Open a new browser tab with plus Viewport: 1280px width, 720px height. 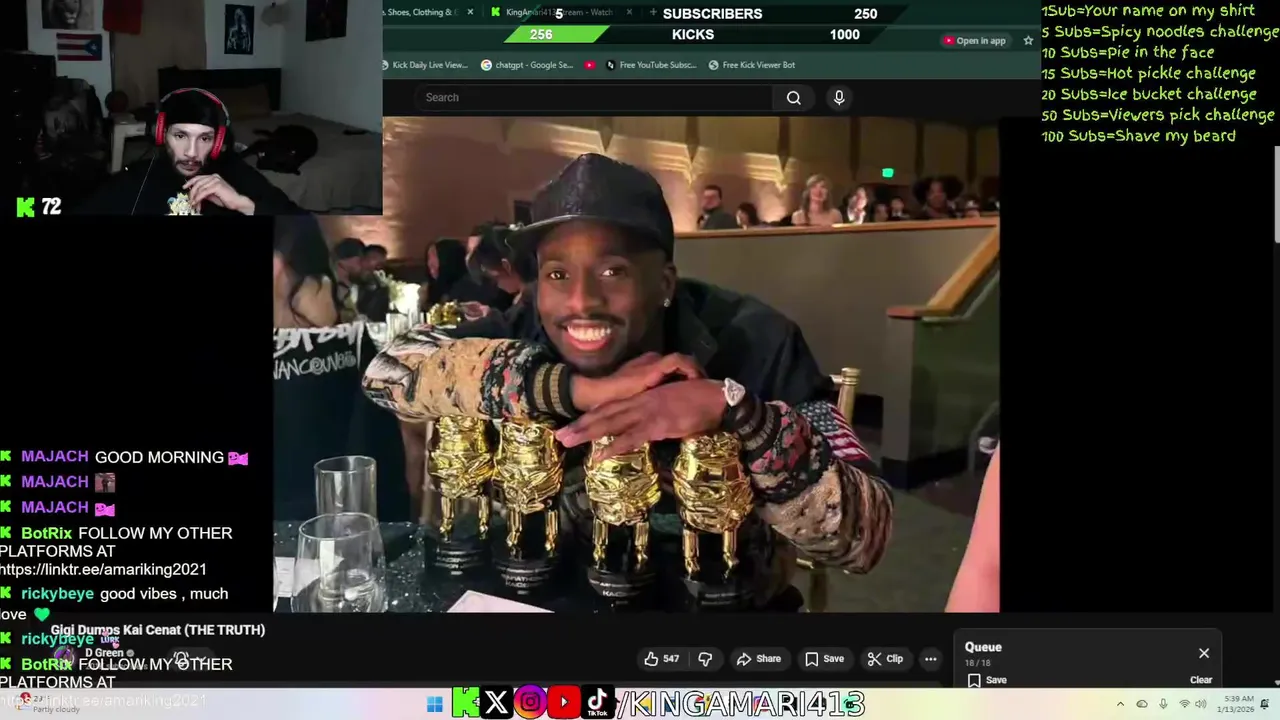pos(653,12)
